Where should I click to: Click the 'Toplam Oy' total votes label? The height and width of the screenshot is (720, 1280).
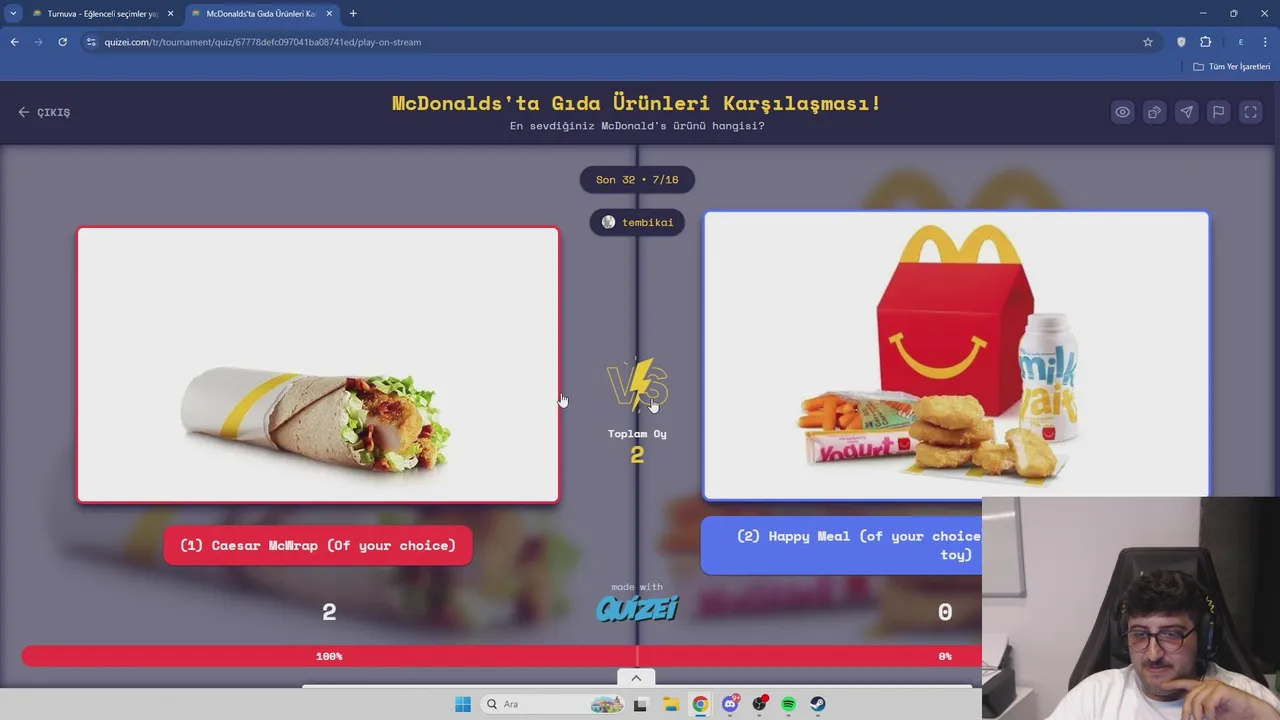637,434
